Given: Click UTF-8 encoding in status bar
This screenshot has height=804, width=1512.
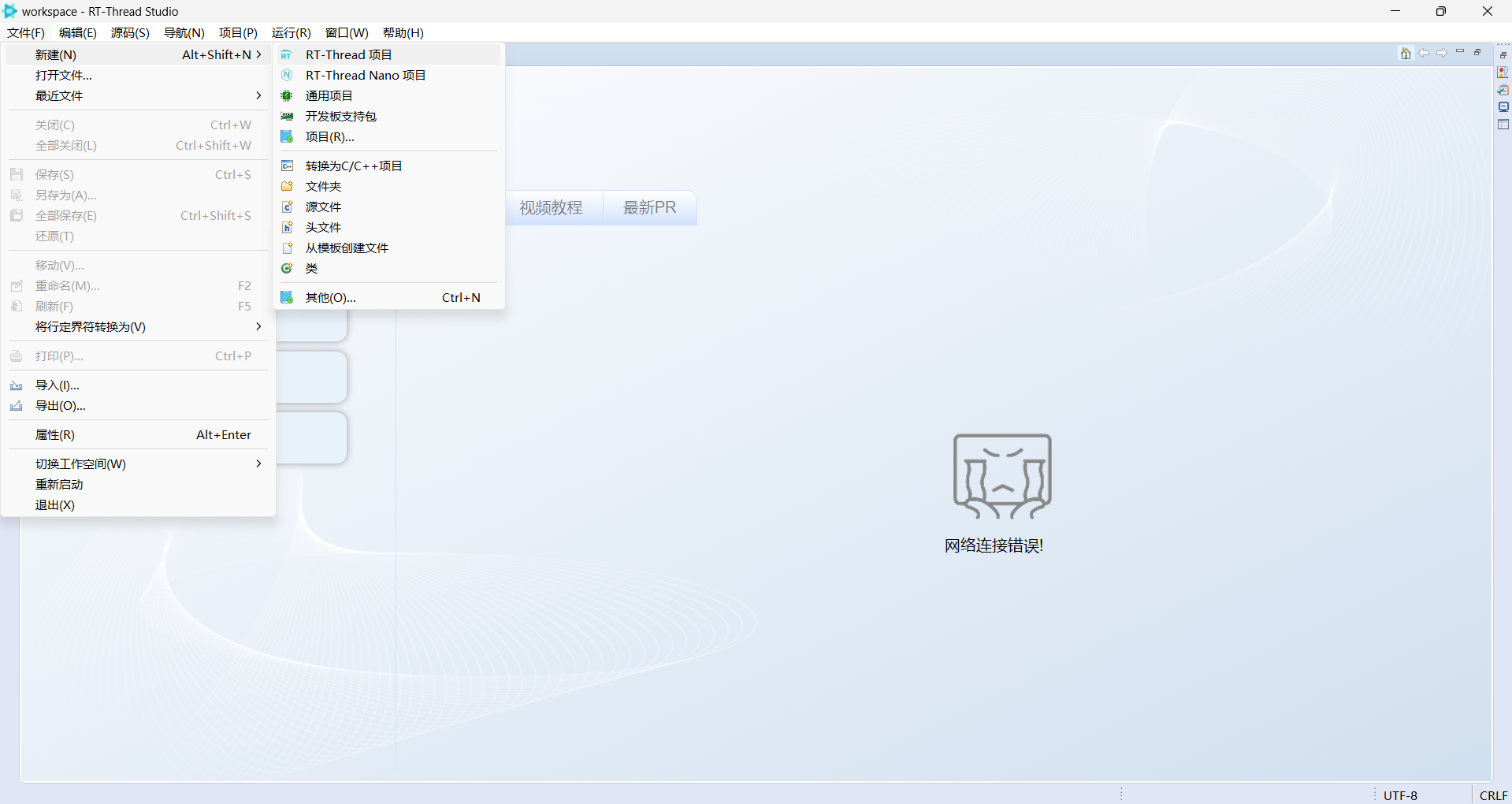Looking at the screenshot, I should coord(1400,795).
